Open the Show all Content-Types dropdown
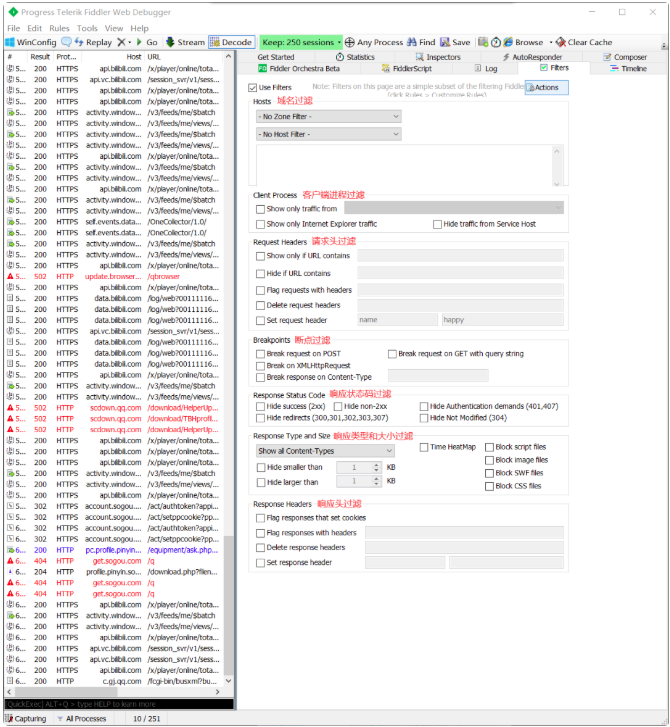Screen dimensions: 670x727 coord(325,451)
